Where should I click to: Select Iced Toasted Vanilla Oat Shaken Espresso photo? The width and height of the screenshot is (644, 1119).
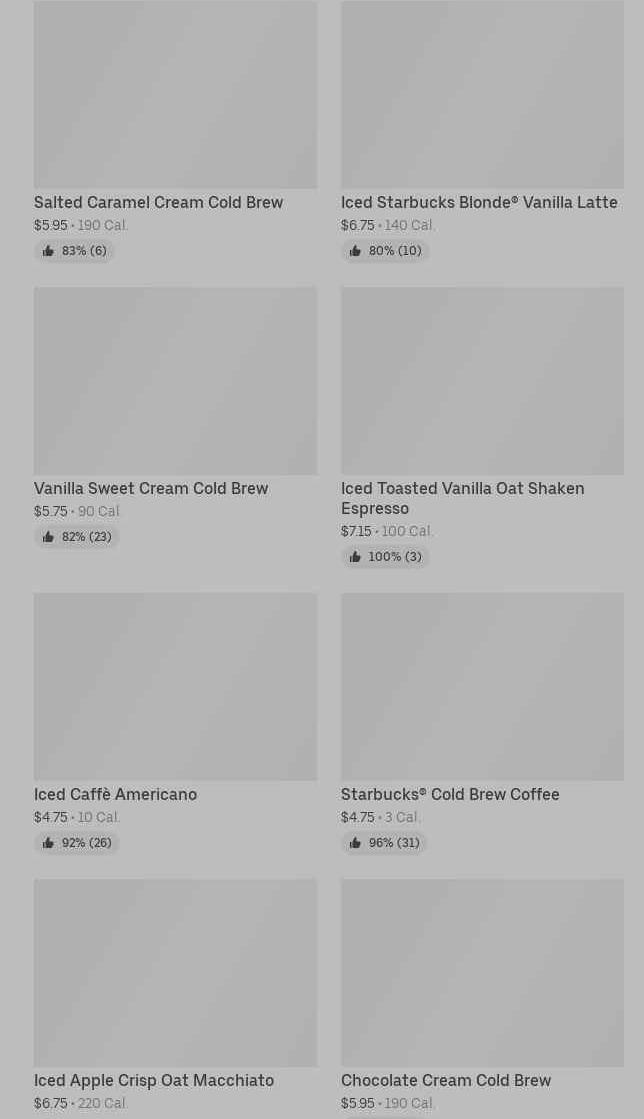click(482, 381)
